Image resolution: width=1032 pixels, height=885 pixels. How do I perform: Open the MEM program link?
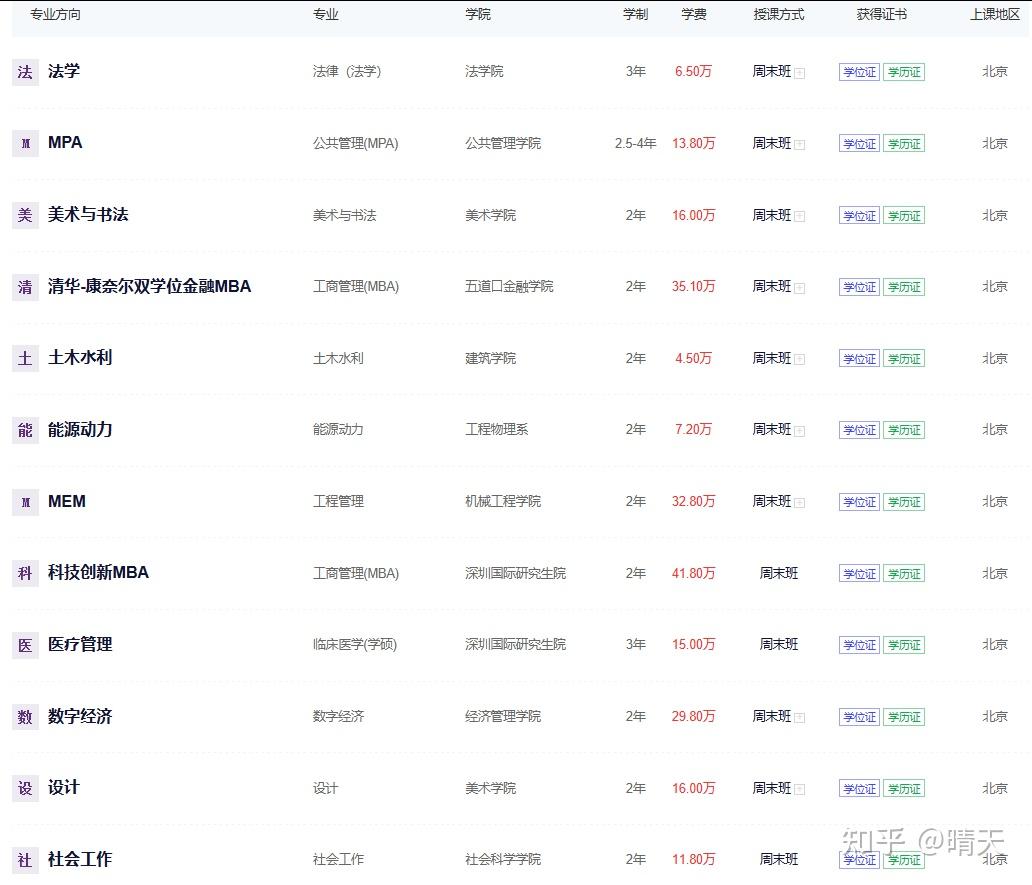coord(66,501)
